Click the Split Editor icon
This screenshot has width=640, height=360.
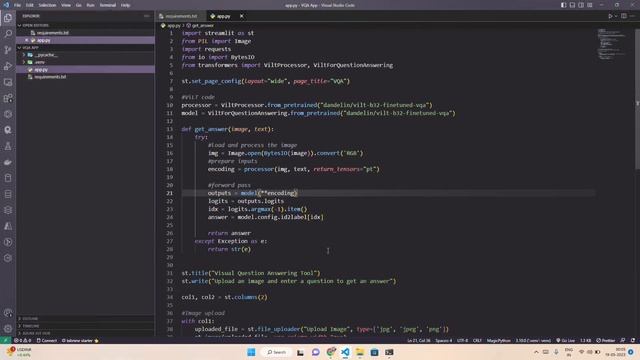point(624,16)
